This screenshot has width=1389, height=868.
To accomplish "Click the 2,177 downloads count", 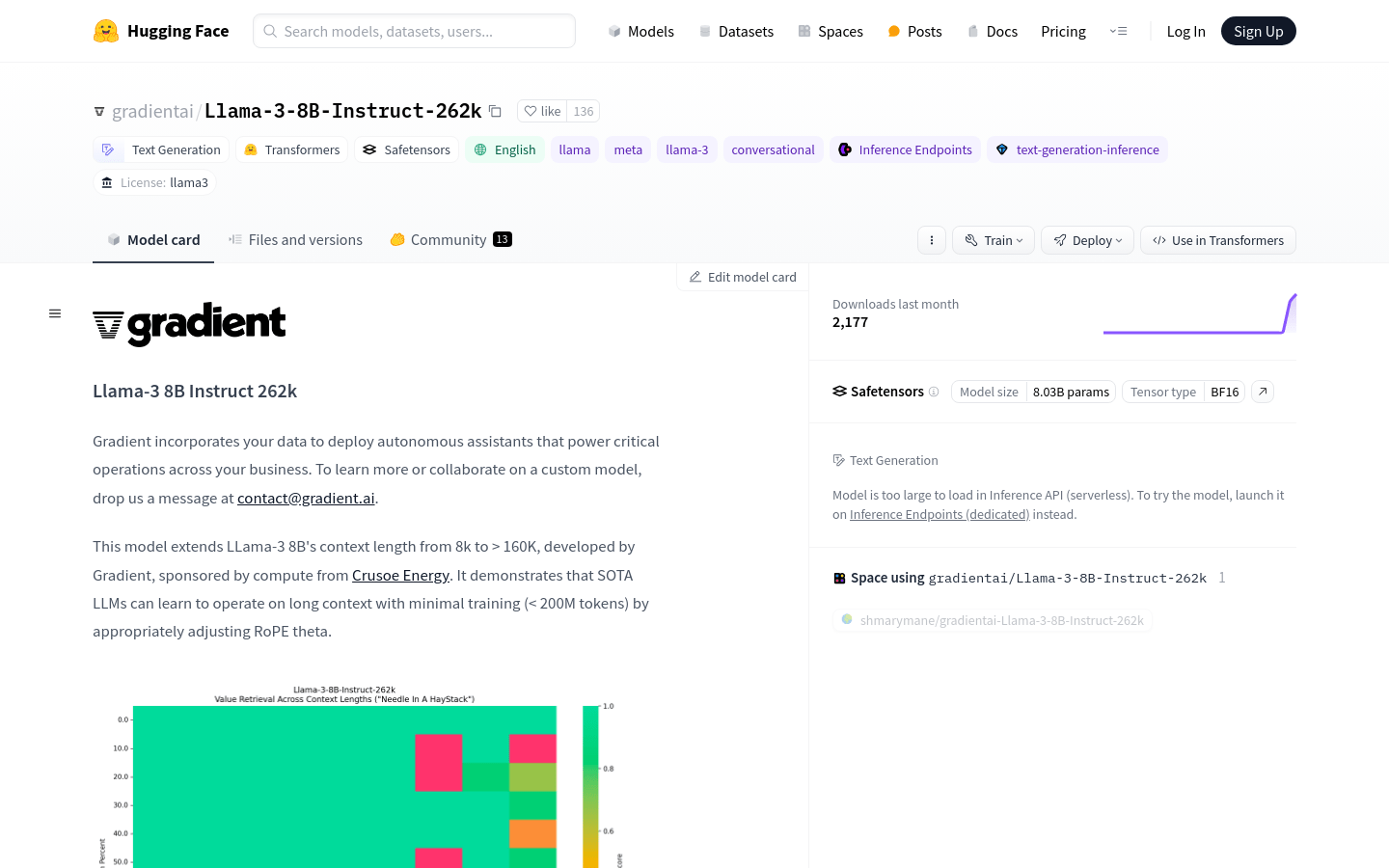I will pos(850,322).
